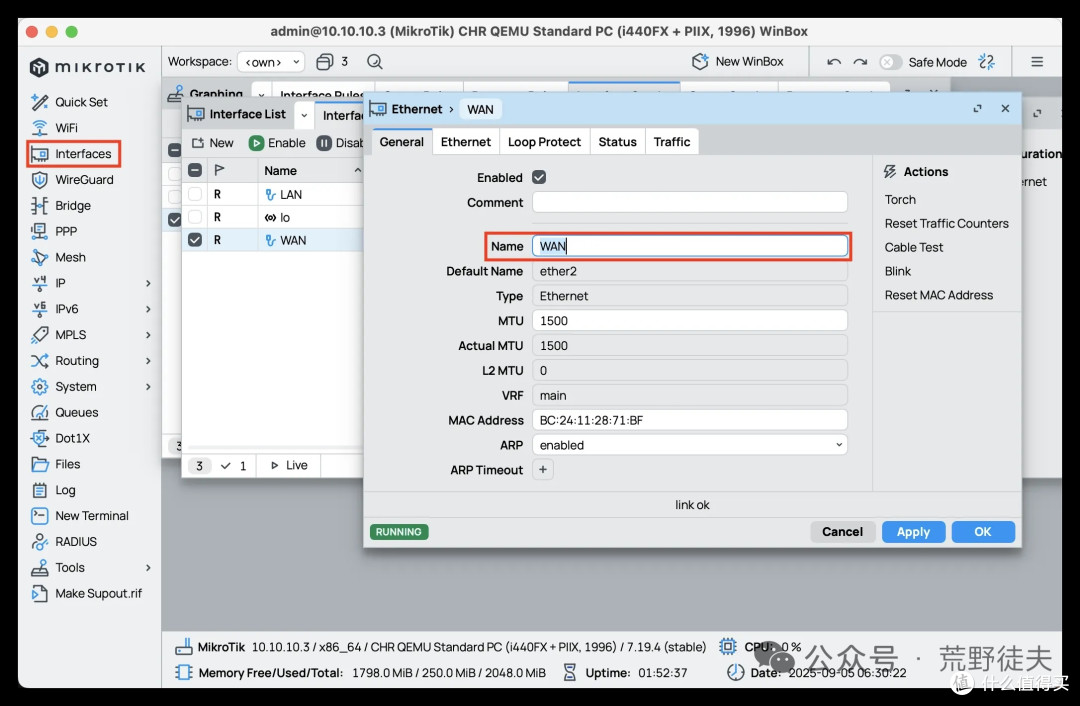Check the LAN row checkbox
Image resolution: width=1080 pixels, height=706 pixels.
pyautogui.click(x=195, y=194)
